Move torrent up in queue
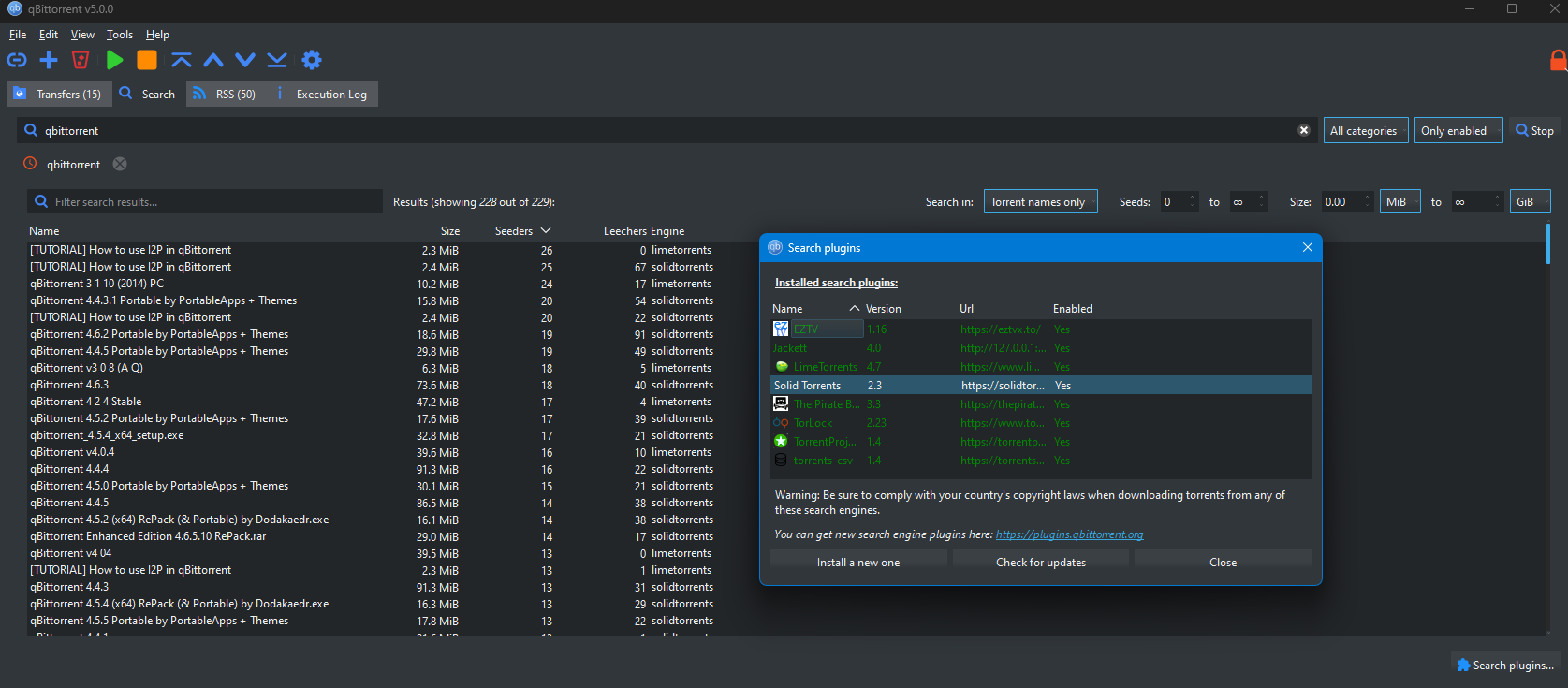1568x688 pixels. 213,60
